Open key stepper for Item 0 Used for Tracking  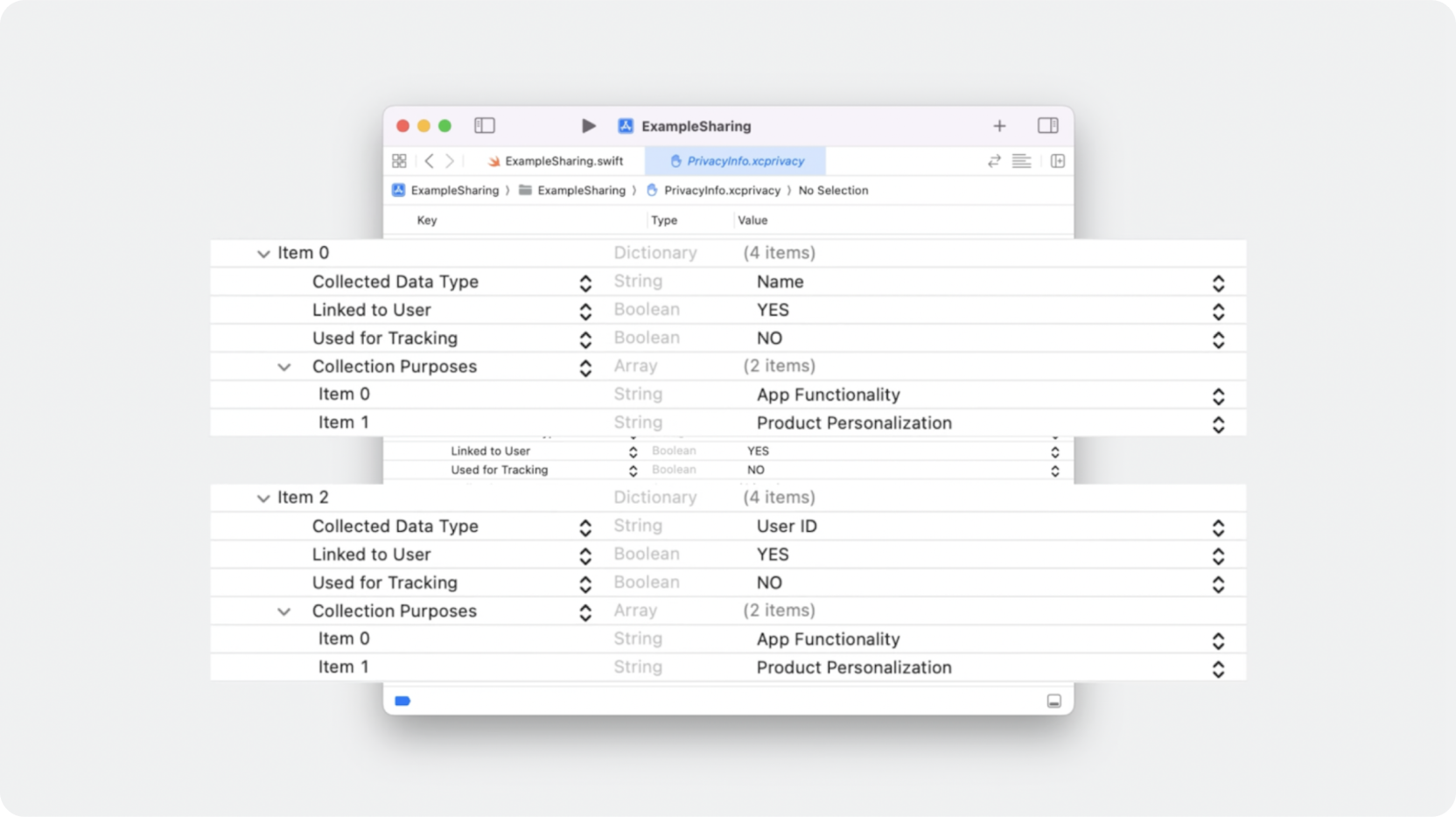585,339
